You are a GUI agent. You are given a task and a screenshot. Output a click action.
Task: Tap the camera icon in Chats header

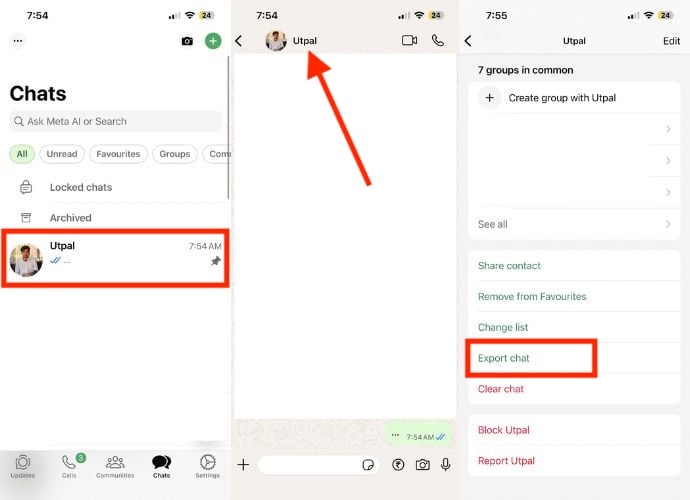[187, 41]
